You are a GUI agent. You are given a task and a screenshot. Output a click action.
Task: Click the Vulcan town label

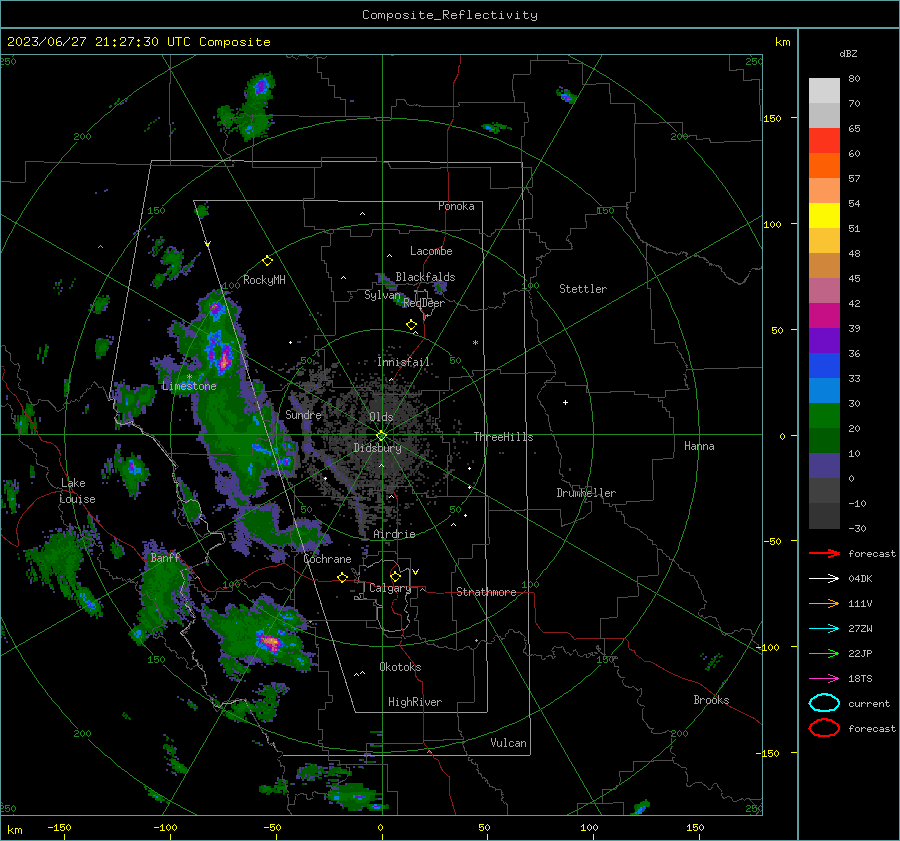[508, 743]
